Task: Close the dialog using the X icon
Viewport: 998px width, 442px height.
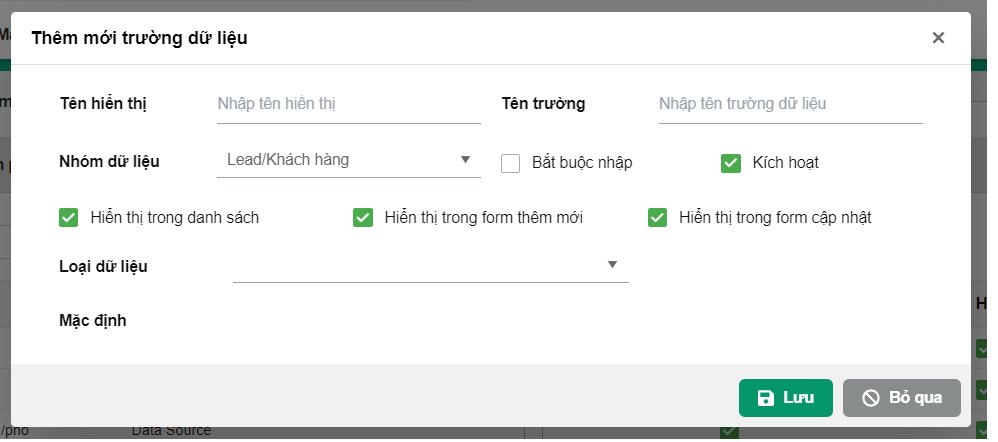Action: click(937, 38)
